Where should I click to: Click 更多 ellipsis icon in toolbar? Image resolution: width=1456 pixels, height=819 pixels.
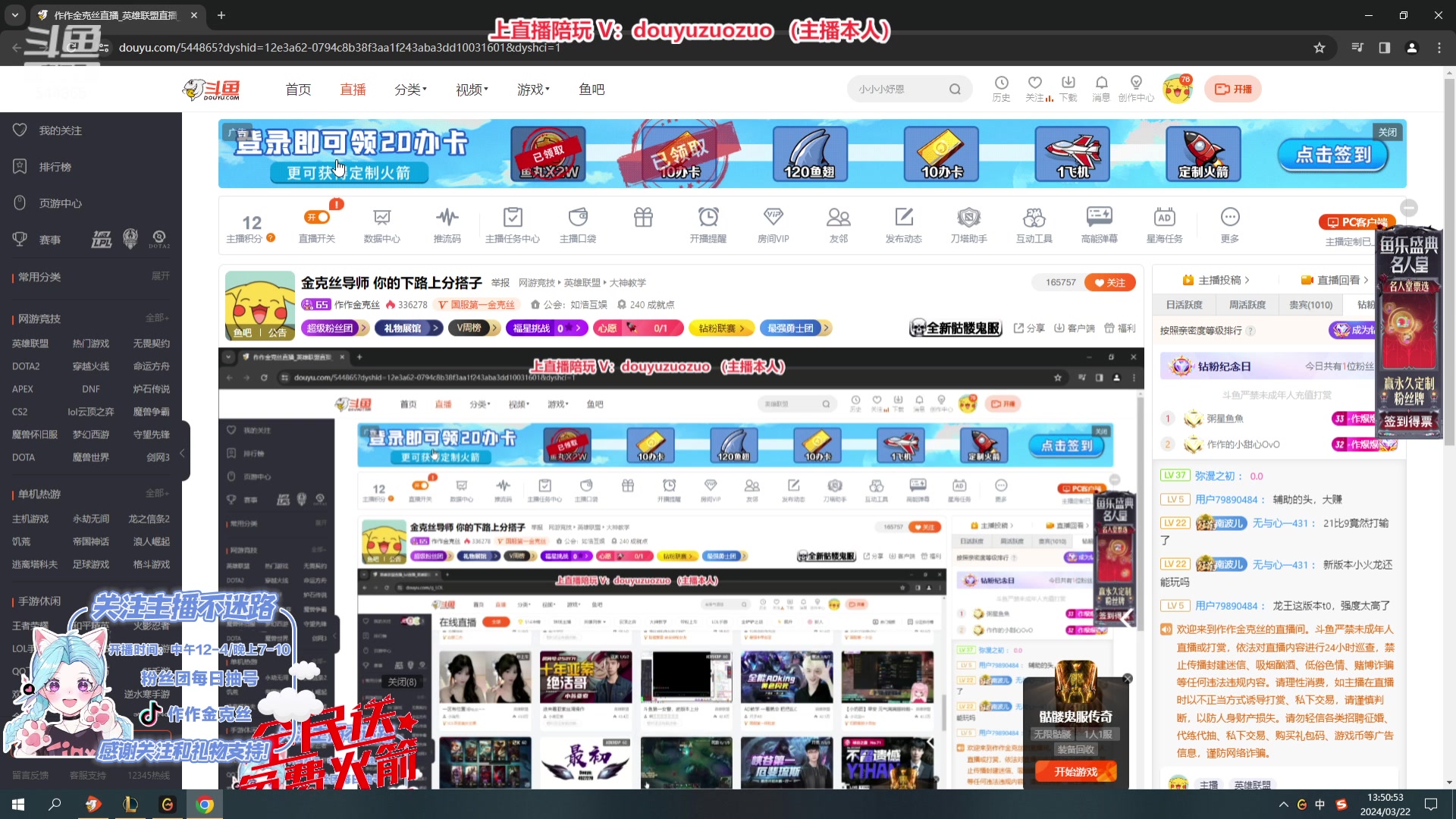1230,225
